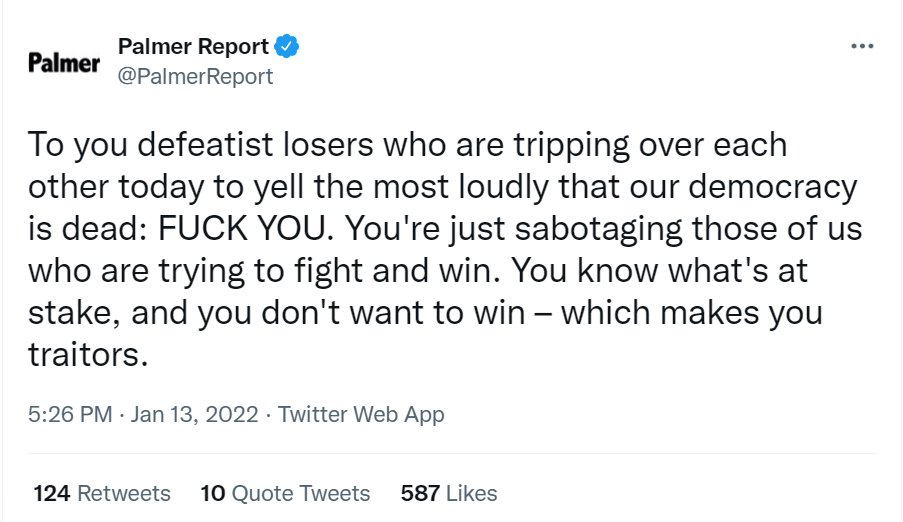Click the tweet's first line starting "To you defeatist"
This screenshot has width=903, height=522.
click(x=407, y=145)
